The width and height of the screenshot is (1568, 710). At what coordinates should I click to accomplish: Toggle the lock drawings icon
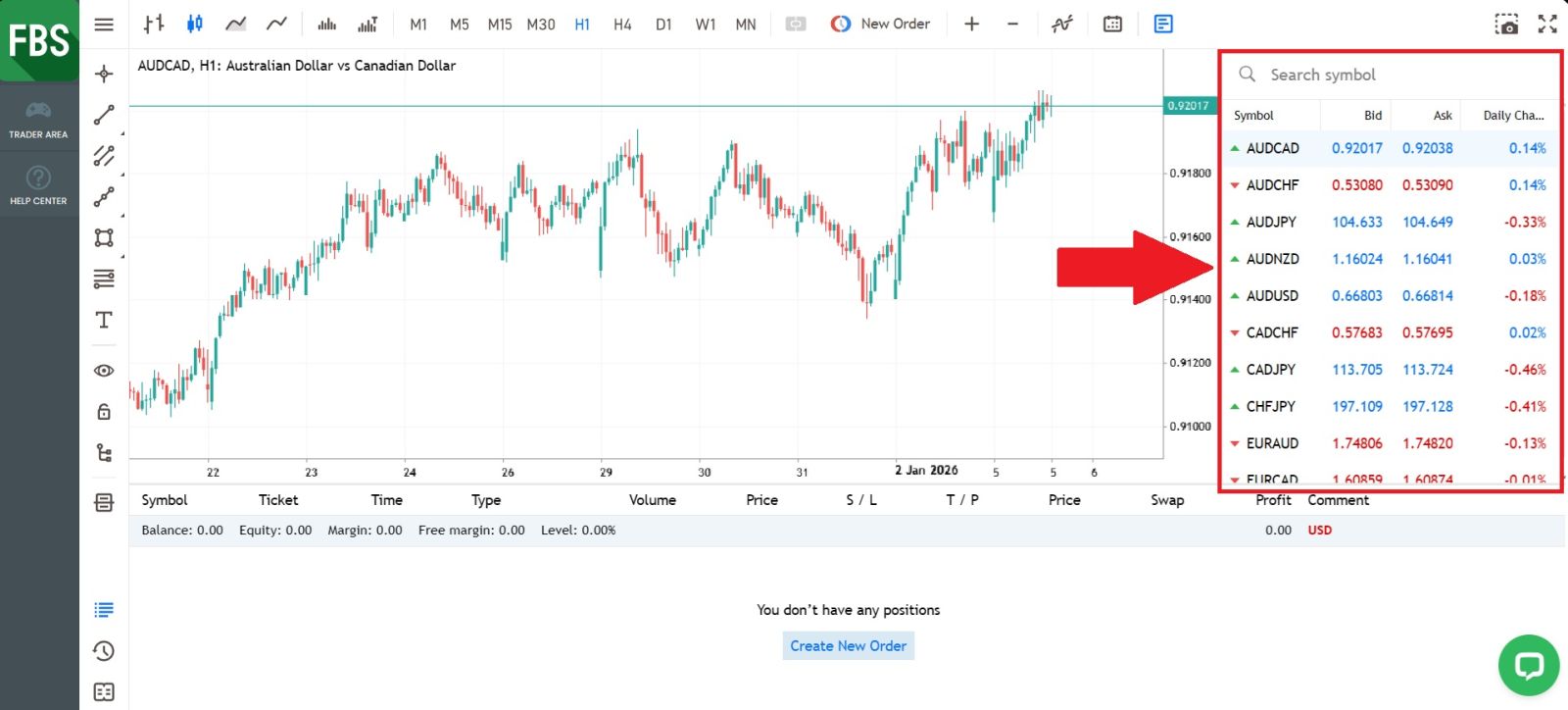(104, 412)
